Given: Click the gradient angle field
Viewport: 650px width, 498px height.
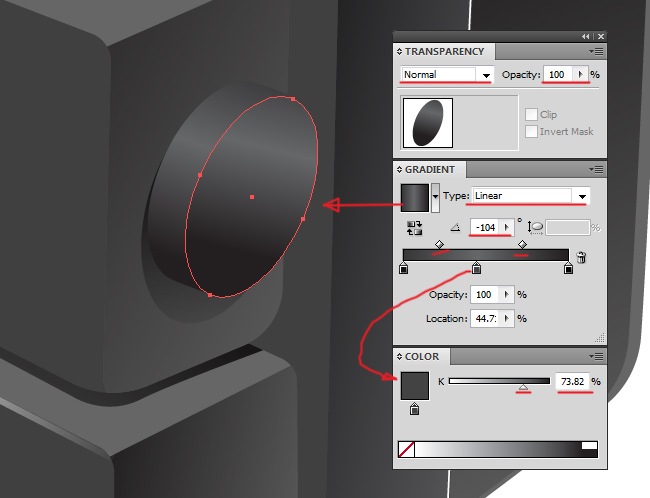Looking at the screenshot, I should click(x=486, y=227).
